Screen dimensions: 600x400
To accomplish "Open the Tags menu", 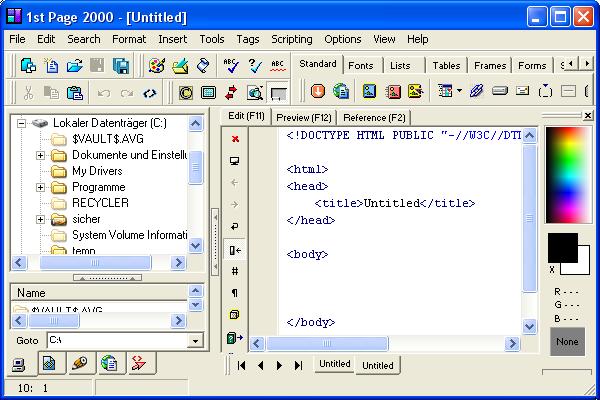I will [x=248, y=39].
